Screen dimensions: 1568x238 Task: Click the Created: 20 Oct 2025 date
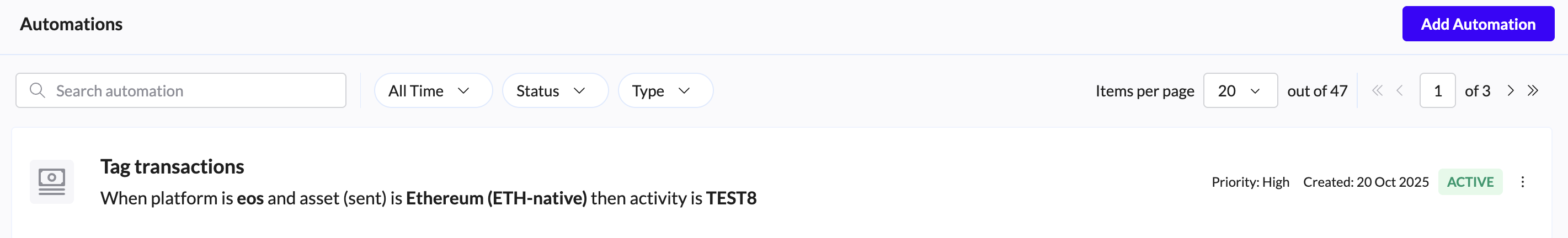tap(1366, 182)
